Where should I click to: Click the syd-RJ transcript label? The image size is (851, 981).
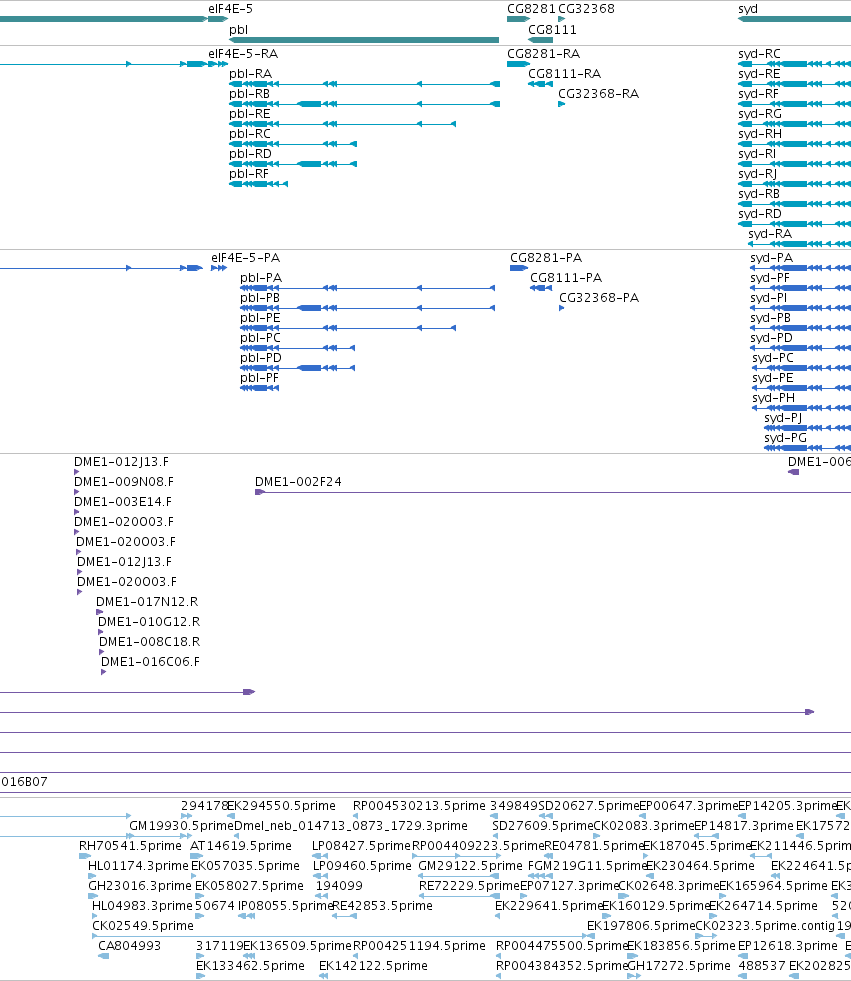coord(758,174)
